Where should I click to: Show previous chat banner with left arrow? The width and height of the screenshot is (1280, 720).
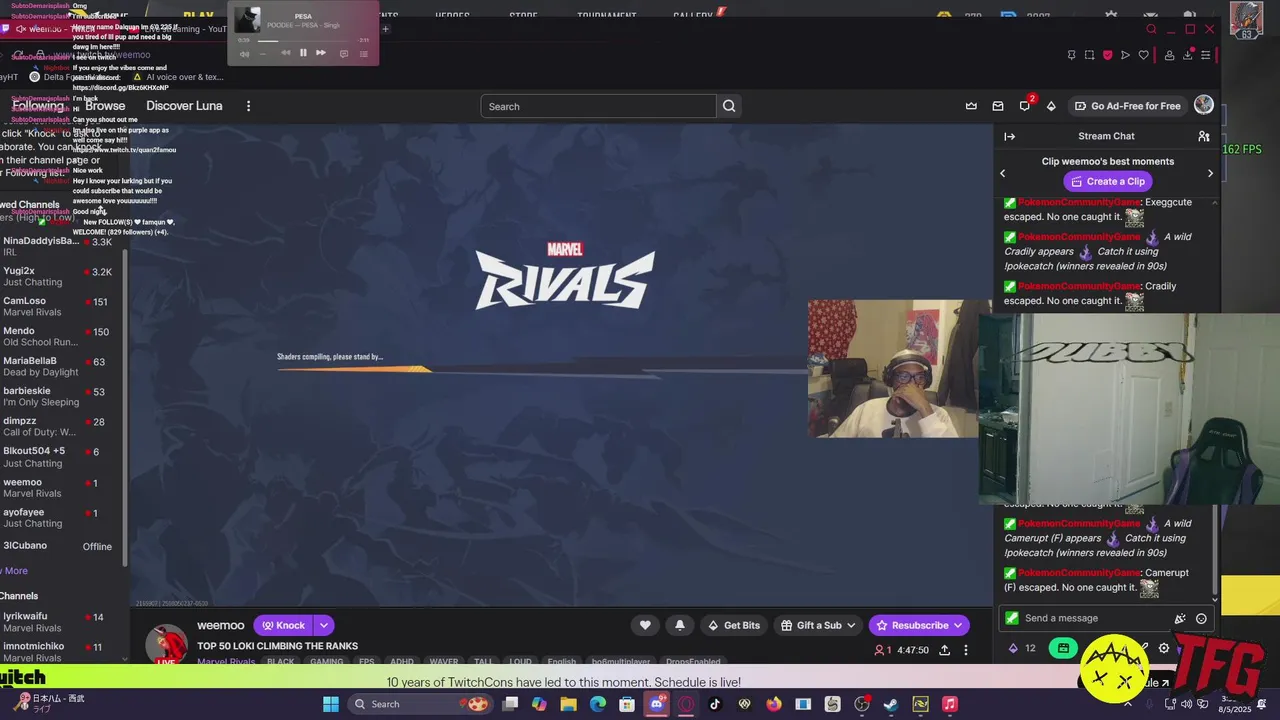[x=1003, y=173]
